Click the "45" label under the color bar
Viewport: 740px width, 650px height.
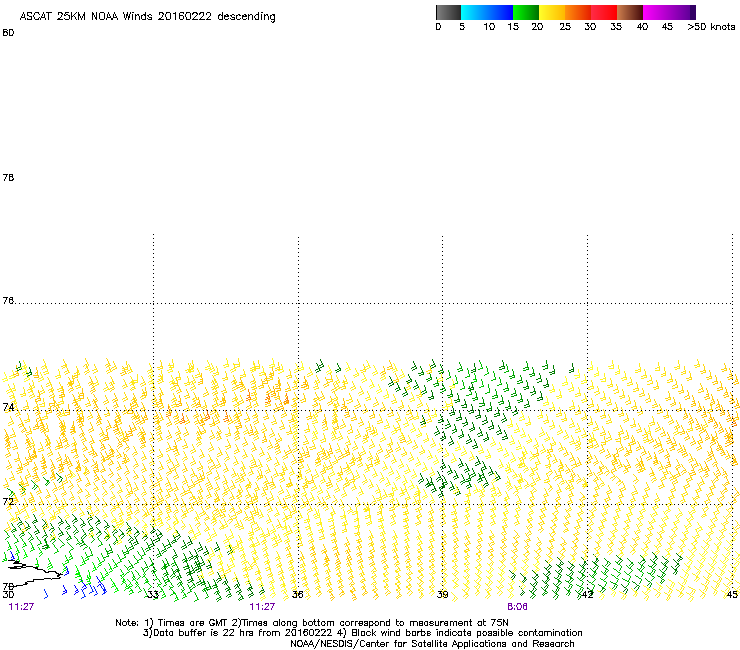click(667, 27)
